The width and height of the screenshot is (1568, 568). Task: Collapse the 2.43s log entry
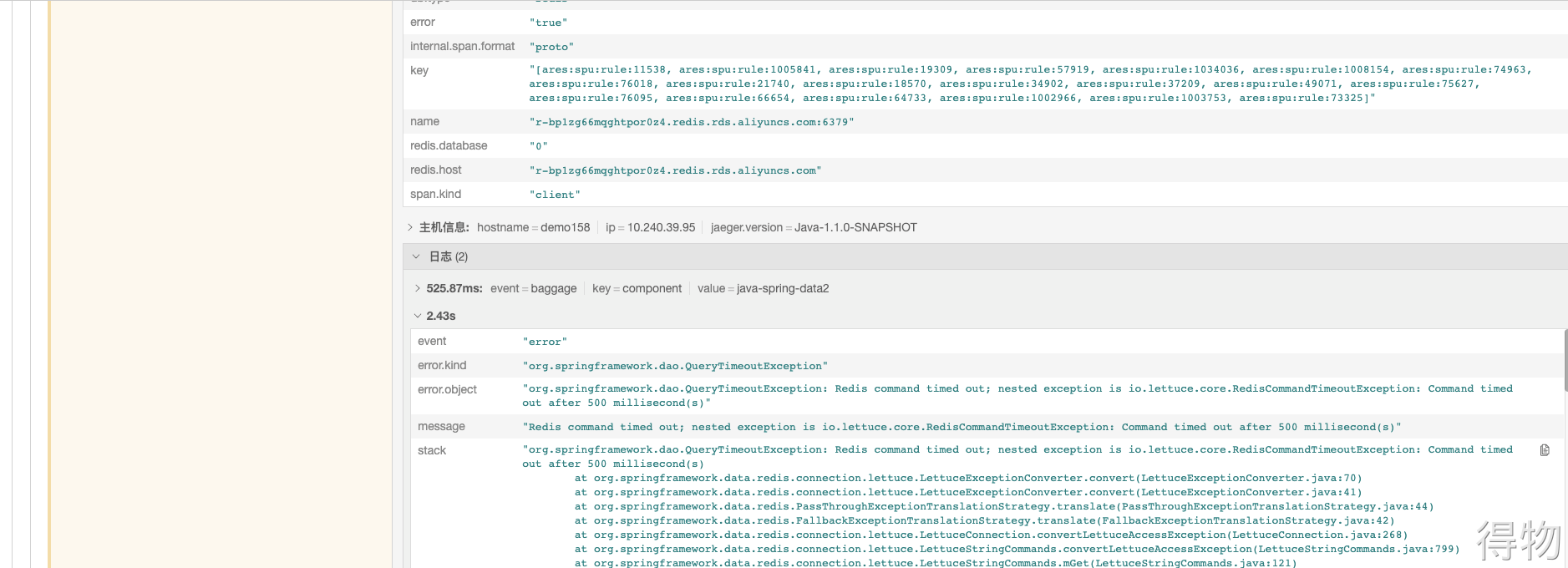pyautogui.click(x=418, y=316)
